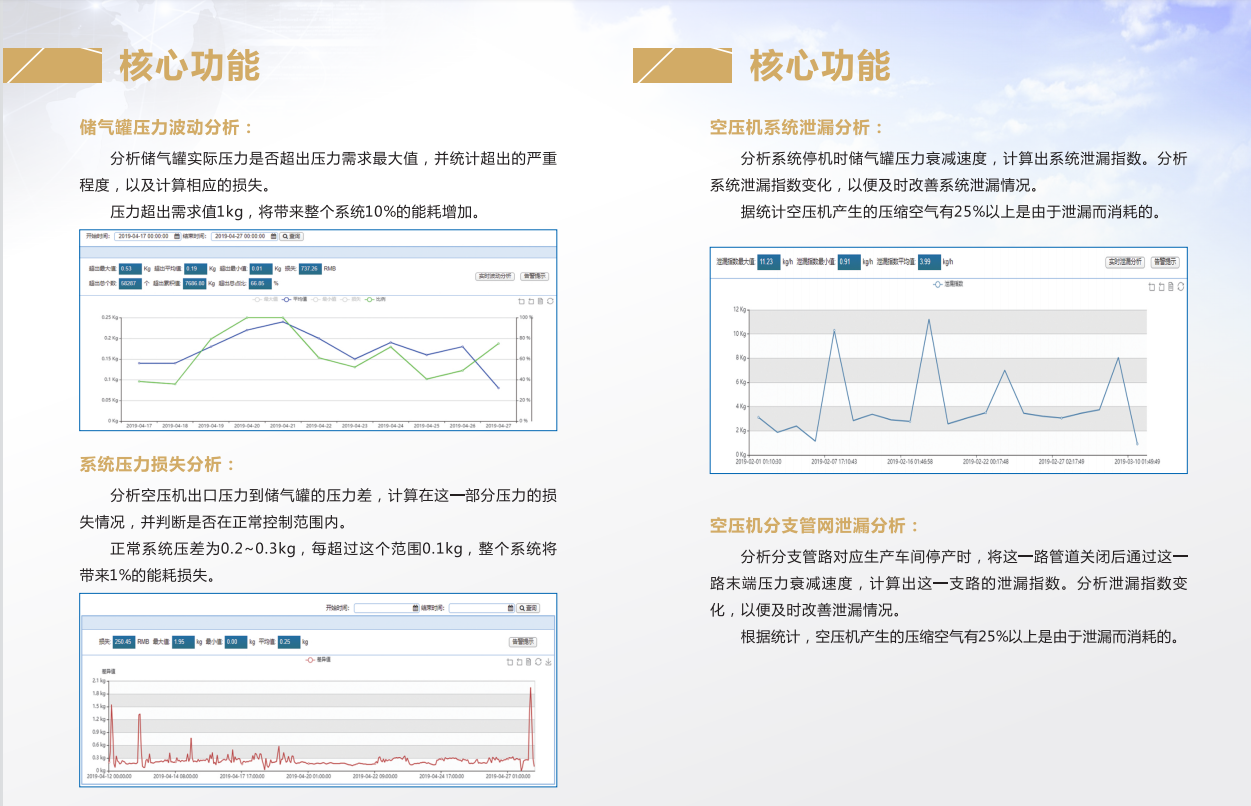Click data view icon on leakage chart toolbar

tap(1170, 287)
